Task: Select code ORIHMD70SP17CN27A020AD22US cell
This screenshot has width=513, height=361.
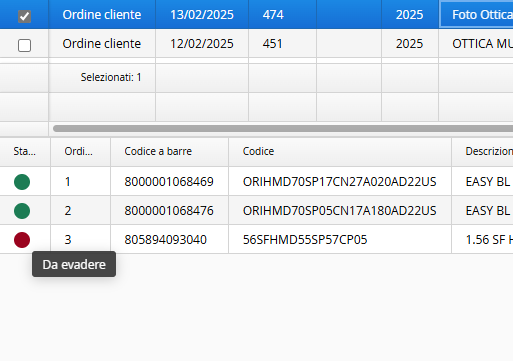Action: click(340, 182)
